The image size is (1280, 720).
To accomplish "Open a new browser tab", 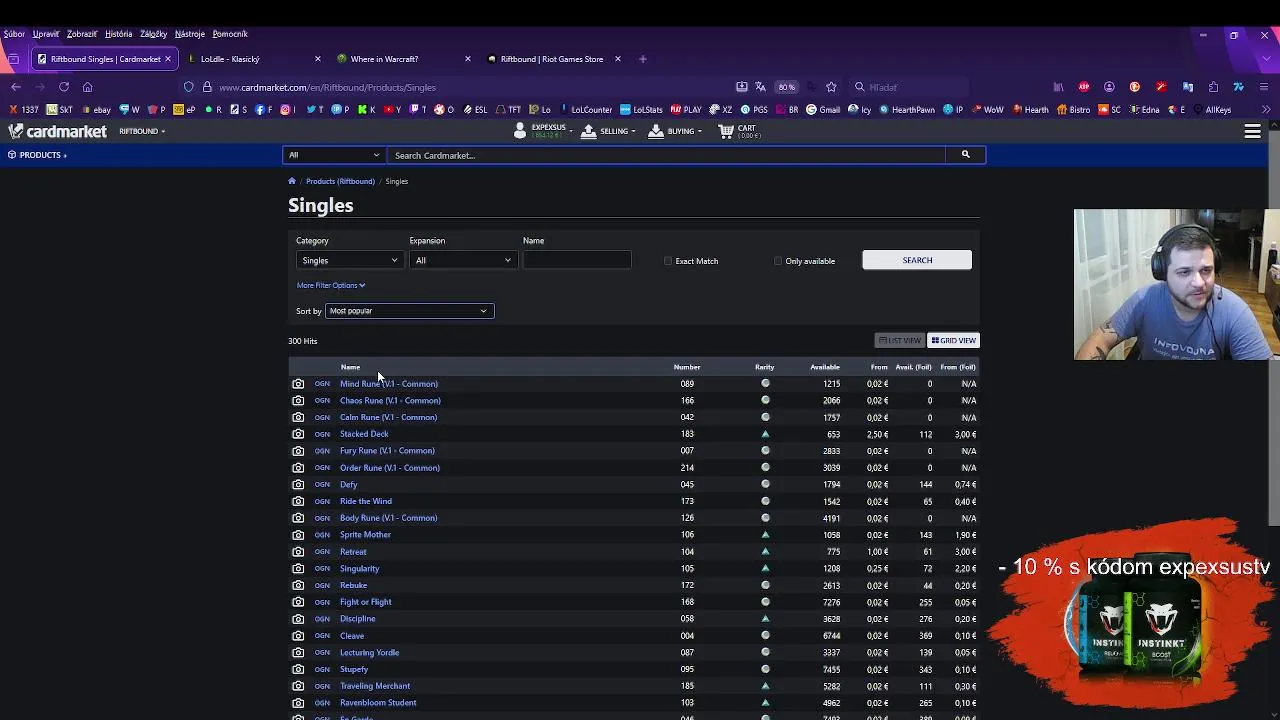I will point(642,59).
